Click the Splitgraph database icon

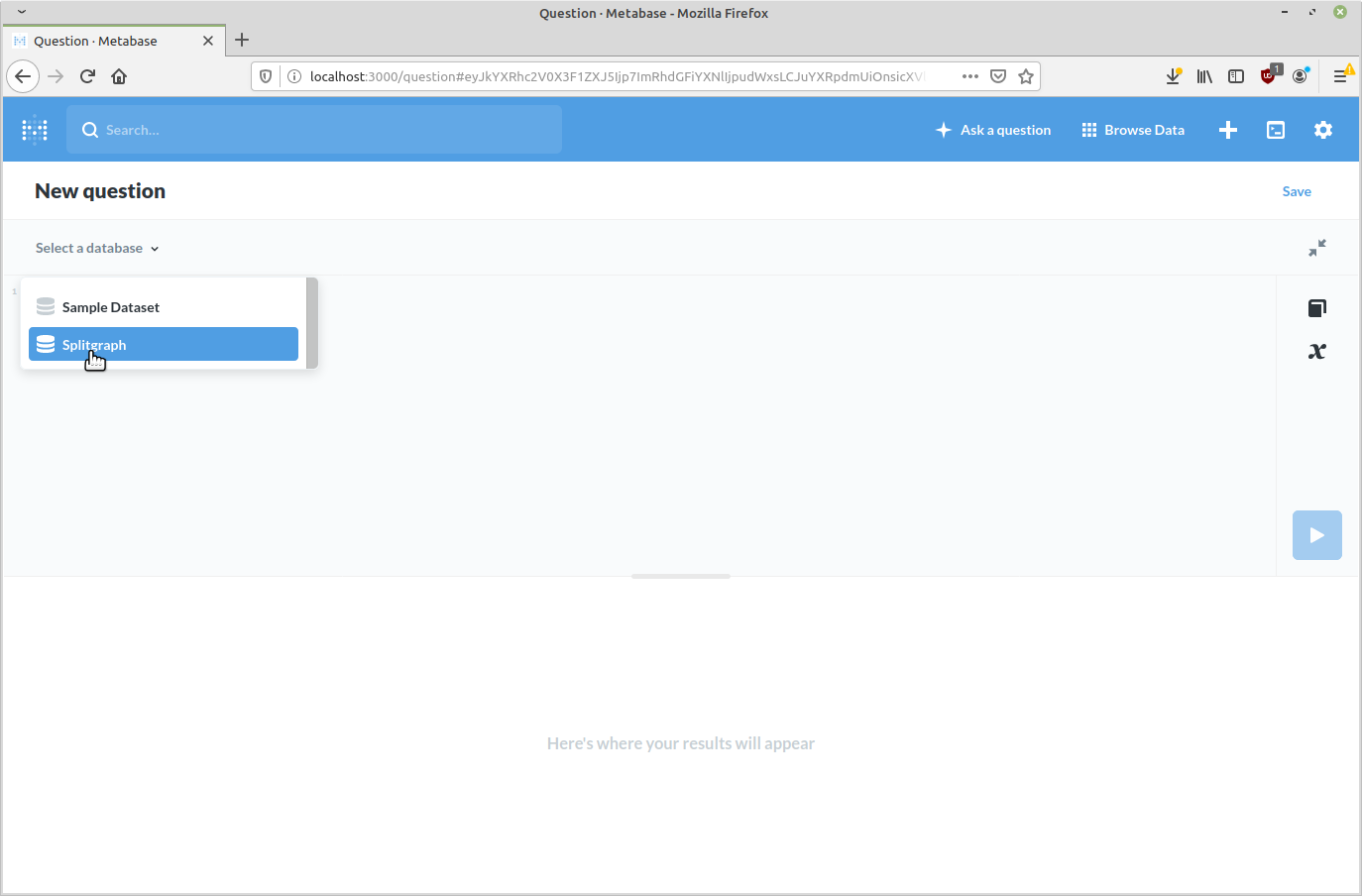tap(46, 344)
